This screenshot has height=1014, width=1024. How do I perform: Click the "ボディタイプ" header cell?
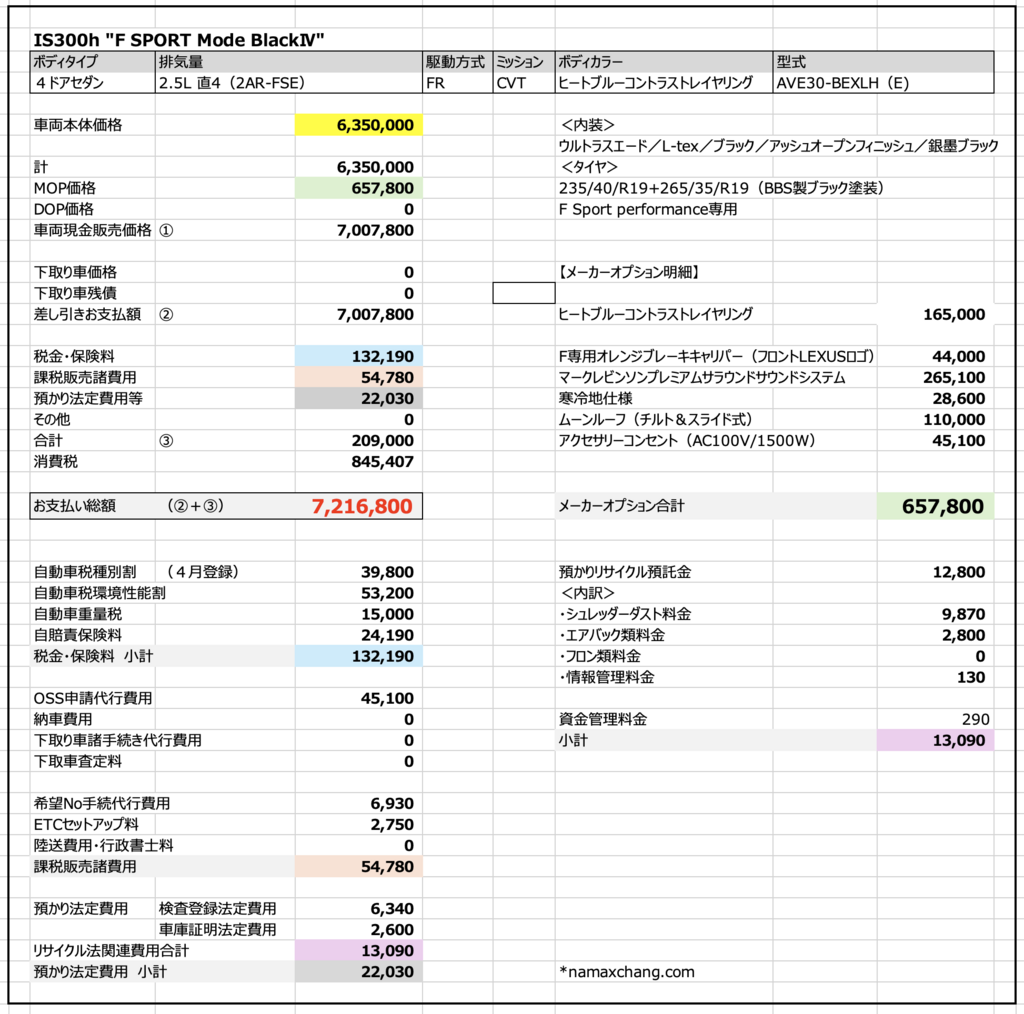point(93,62)
